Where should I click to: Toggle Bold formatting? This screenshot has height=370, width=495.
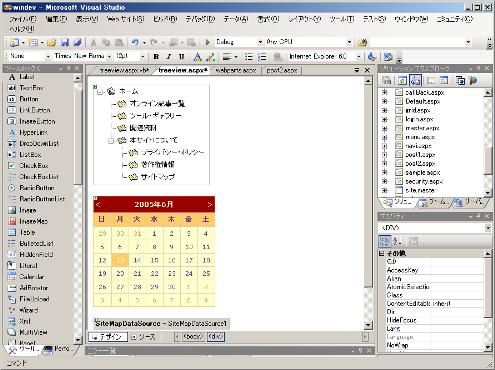tap(156, 57)
